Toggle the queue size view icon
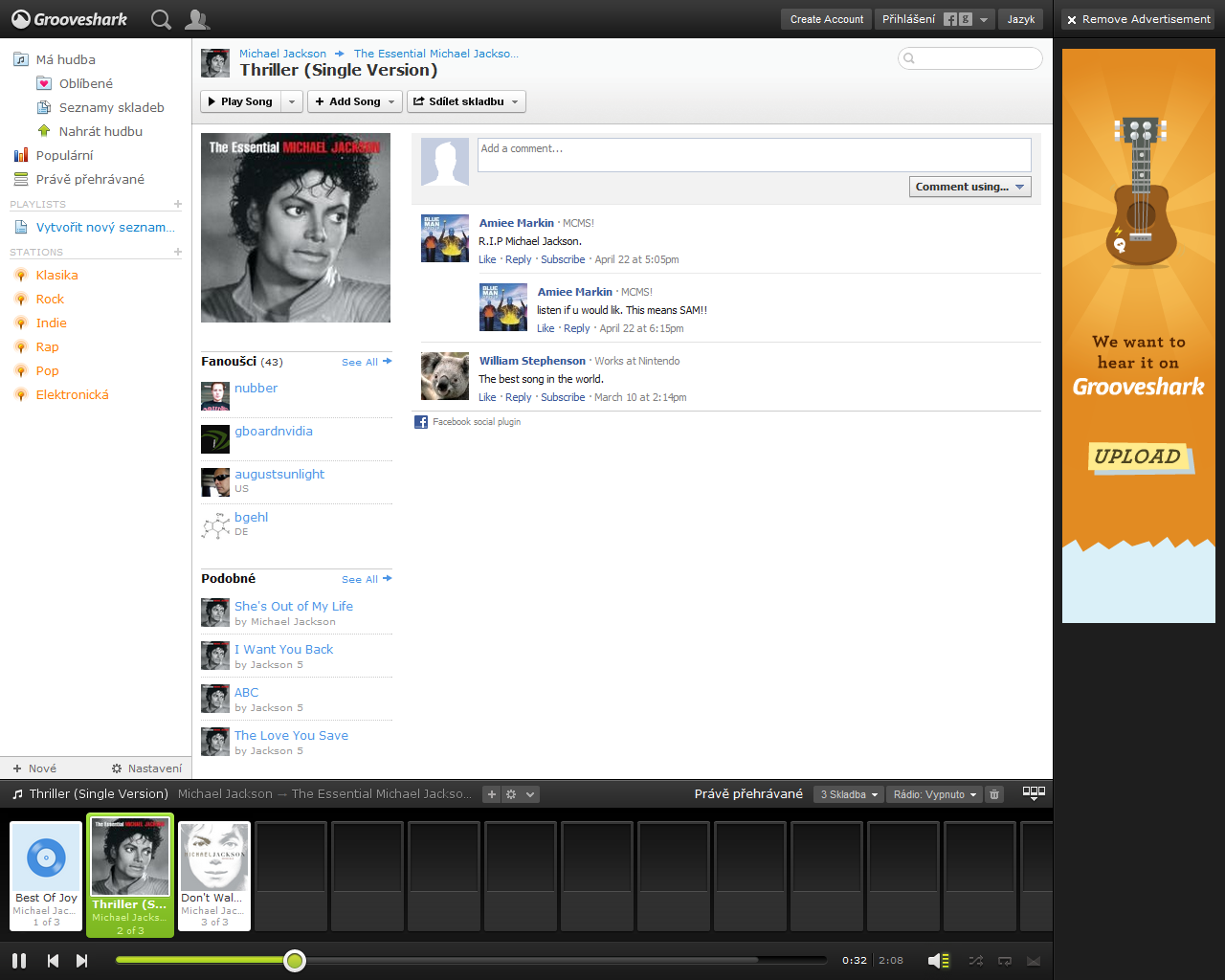The width and height of the screenshot is (1225, 980). coord(1034,793)
